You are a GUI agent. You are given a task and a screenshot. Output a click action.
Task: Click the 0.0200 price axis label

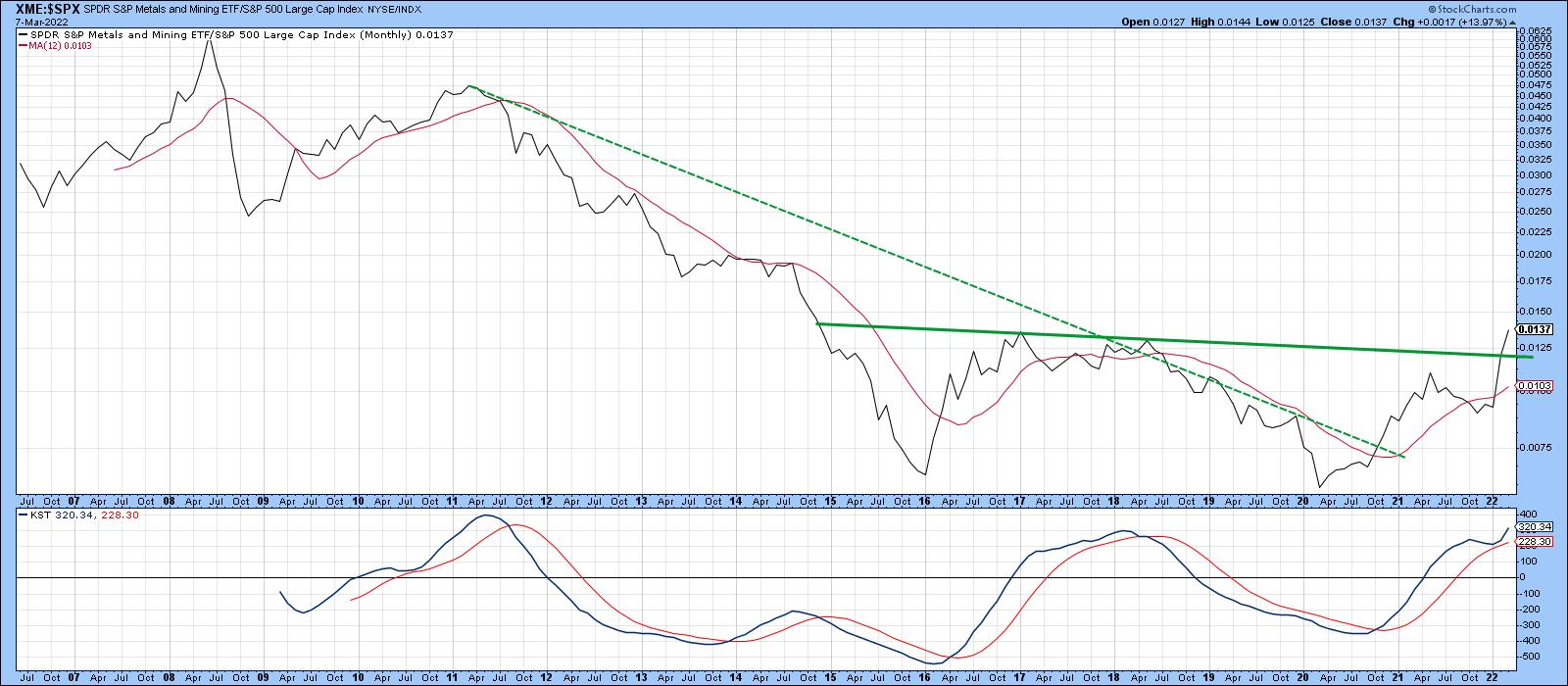click(x=1535, y=254)
